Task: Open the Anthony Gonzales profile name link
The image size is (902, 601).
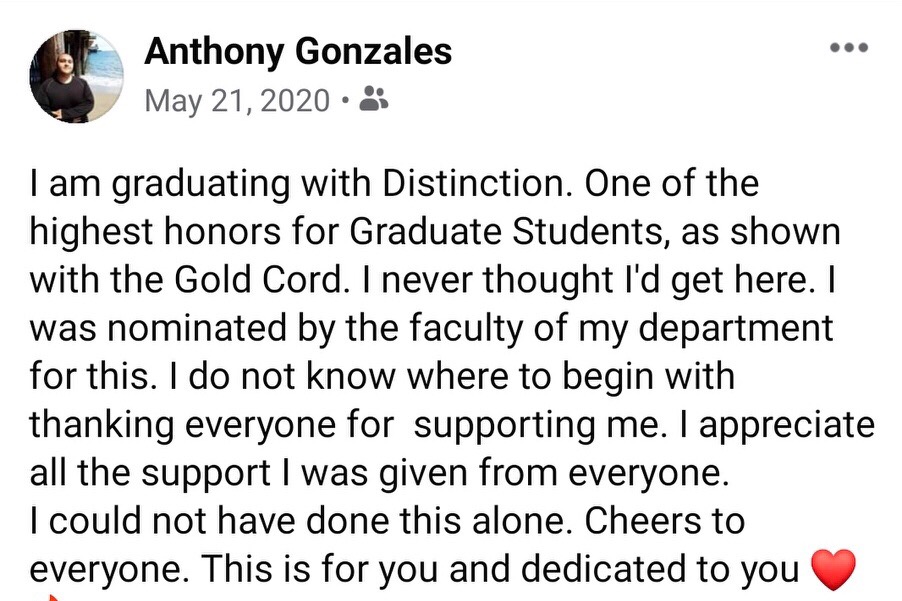Action: coord(298,51)
